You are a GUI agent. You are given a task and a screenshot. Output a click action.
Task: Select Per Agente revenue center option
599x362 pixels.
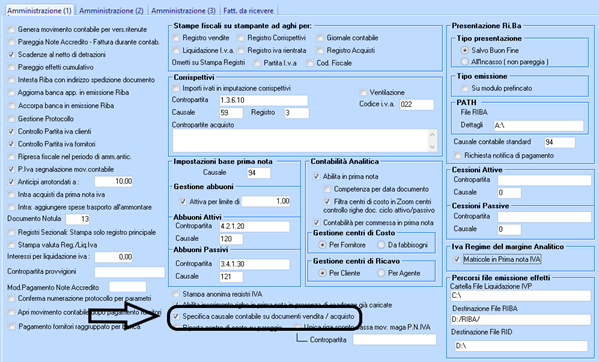pos(381,273)
